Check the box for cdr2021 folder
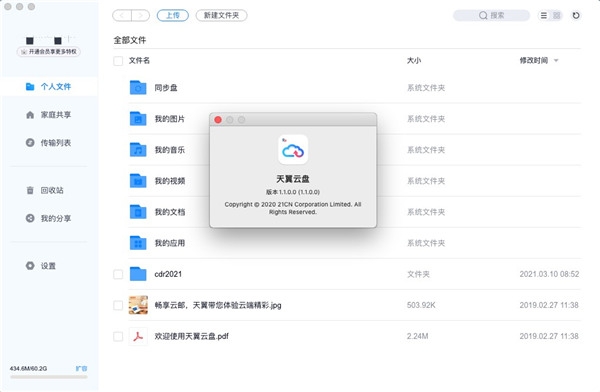Screen dimensions: 600x392 (x=118, y=274)
